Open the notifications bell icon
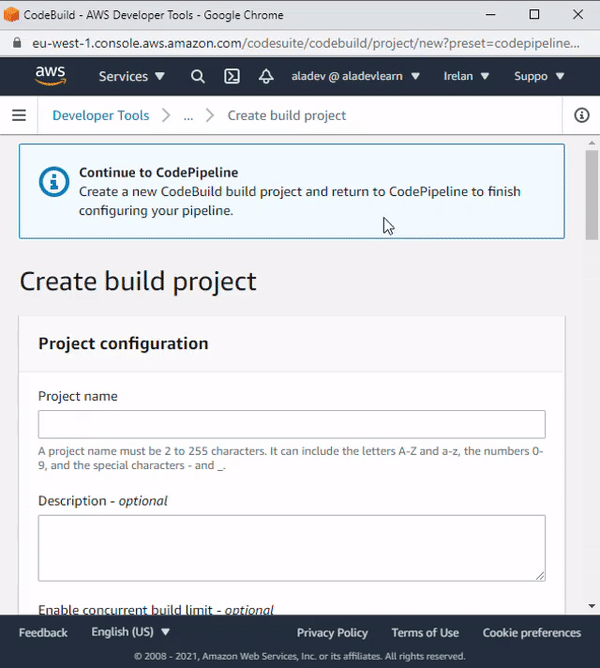Image resolution: width=600 pixels, height=668 pixels. (266, 76)
